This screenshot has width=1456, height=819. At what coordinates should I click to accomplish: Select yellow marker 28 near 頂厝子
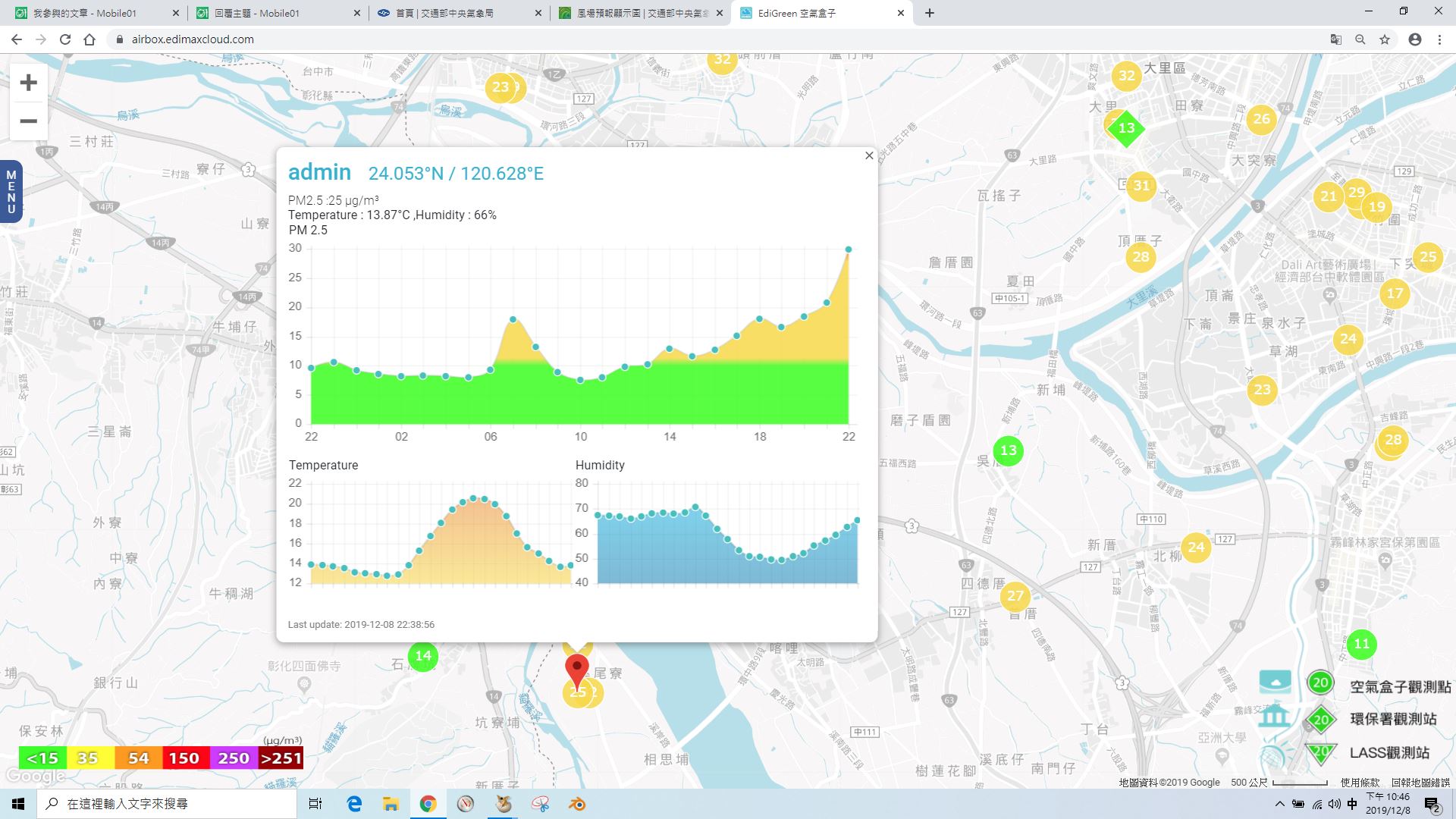pos(1141,257)
